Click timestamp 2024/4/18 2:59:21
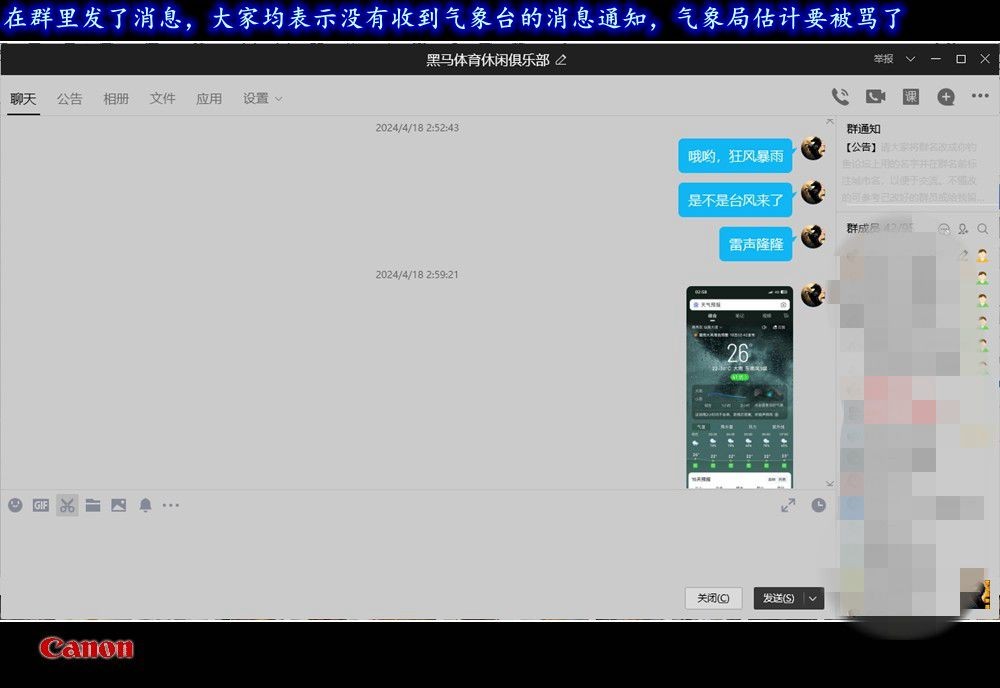The image size is (1000, 688). click(x=417, y=274)
